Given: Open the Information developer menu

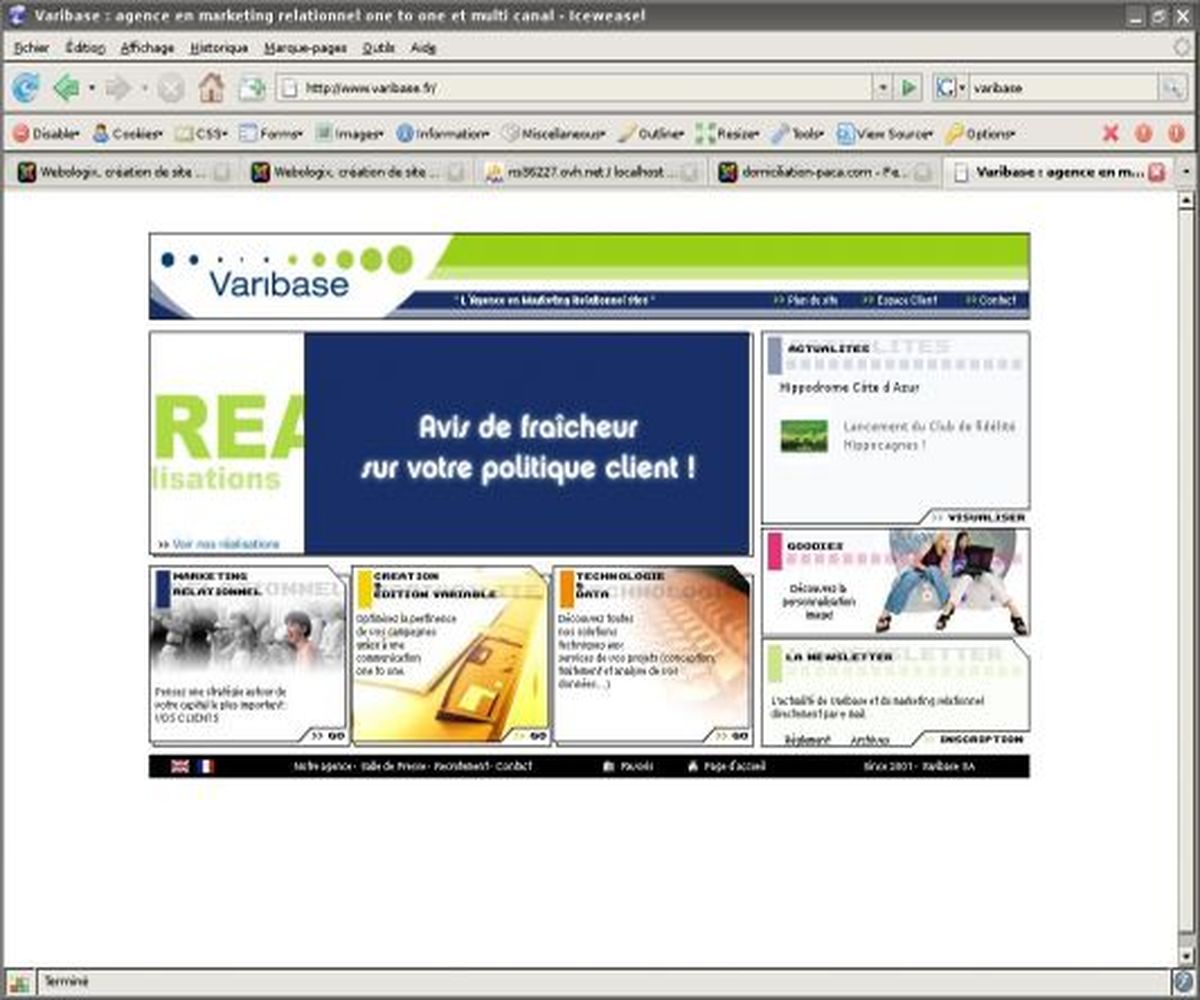Looking at the screenshot, I should pyautogui.click(x=443, y=133).
